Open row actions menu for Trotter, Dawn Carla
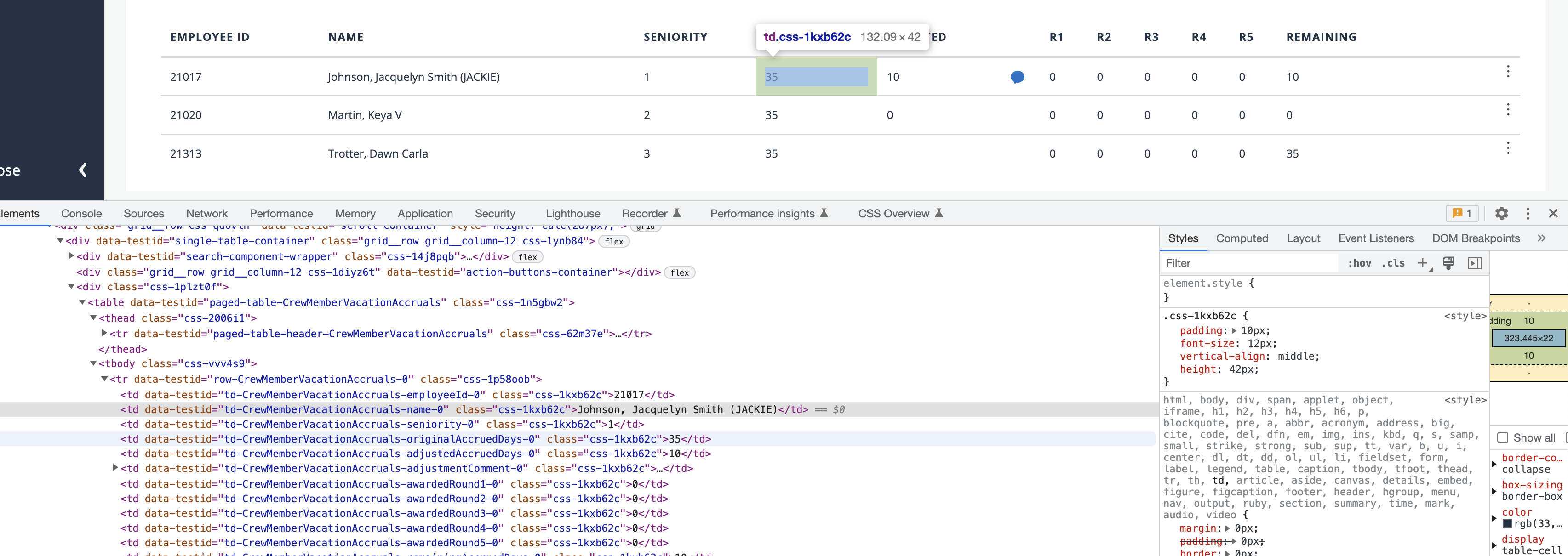 click(1508, 148)
